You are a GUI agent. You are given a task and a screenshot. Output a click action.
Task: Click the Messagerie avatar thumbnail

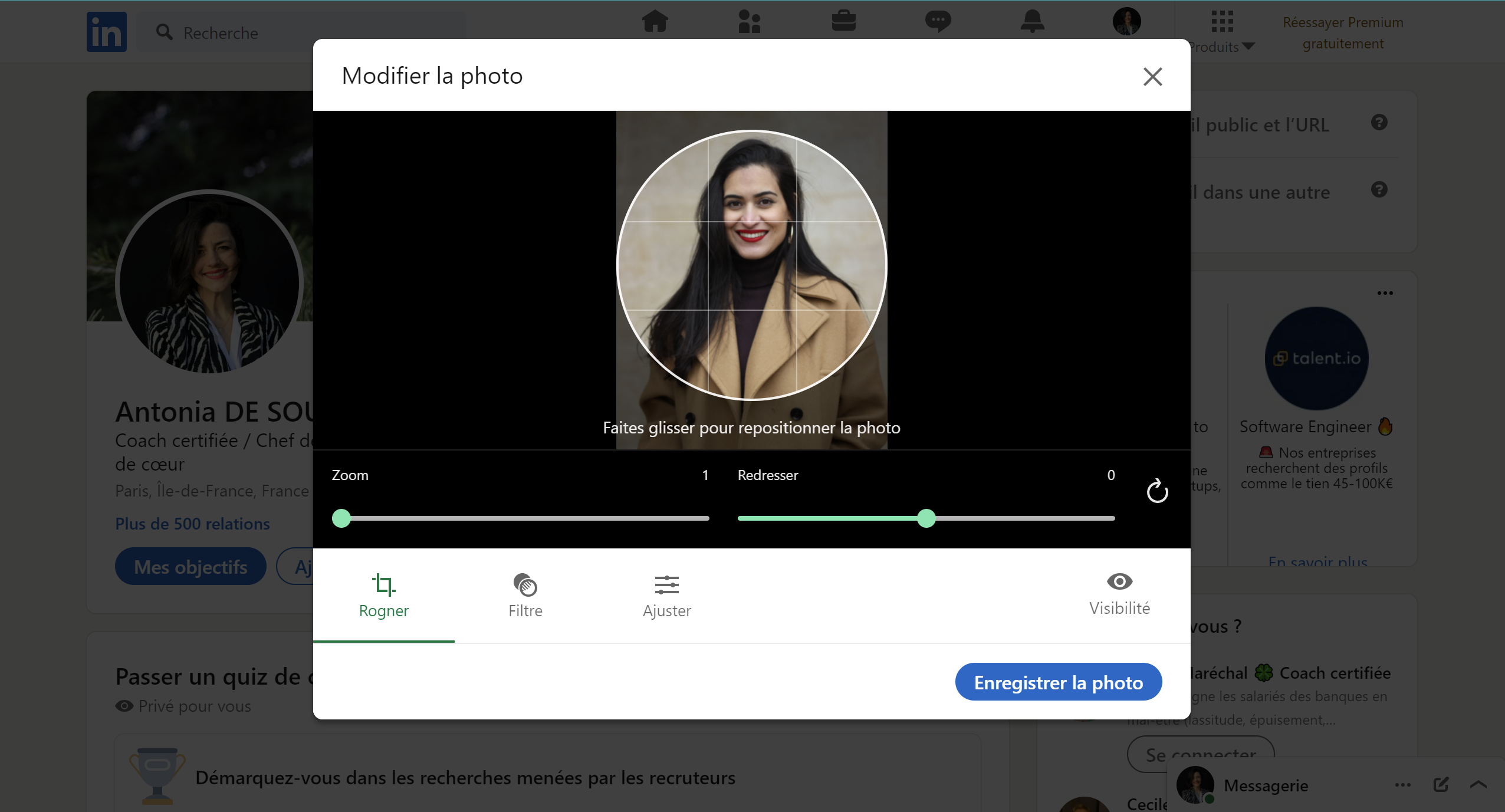point(1195,785)
